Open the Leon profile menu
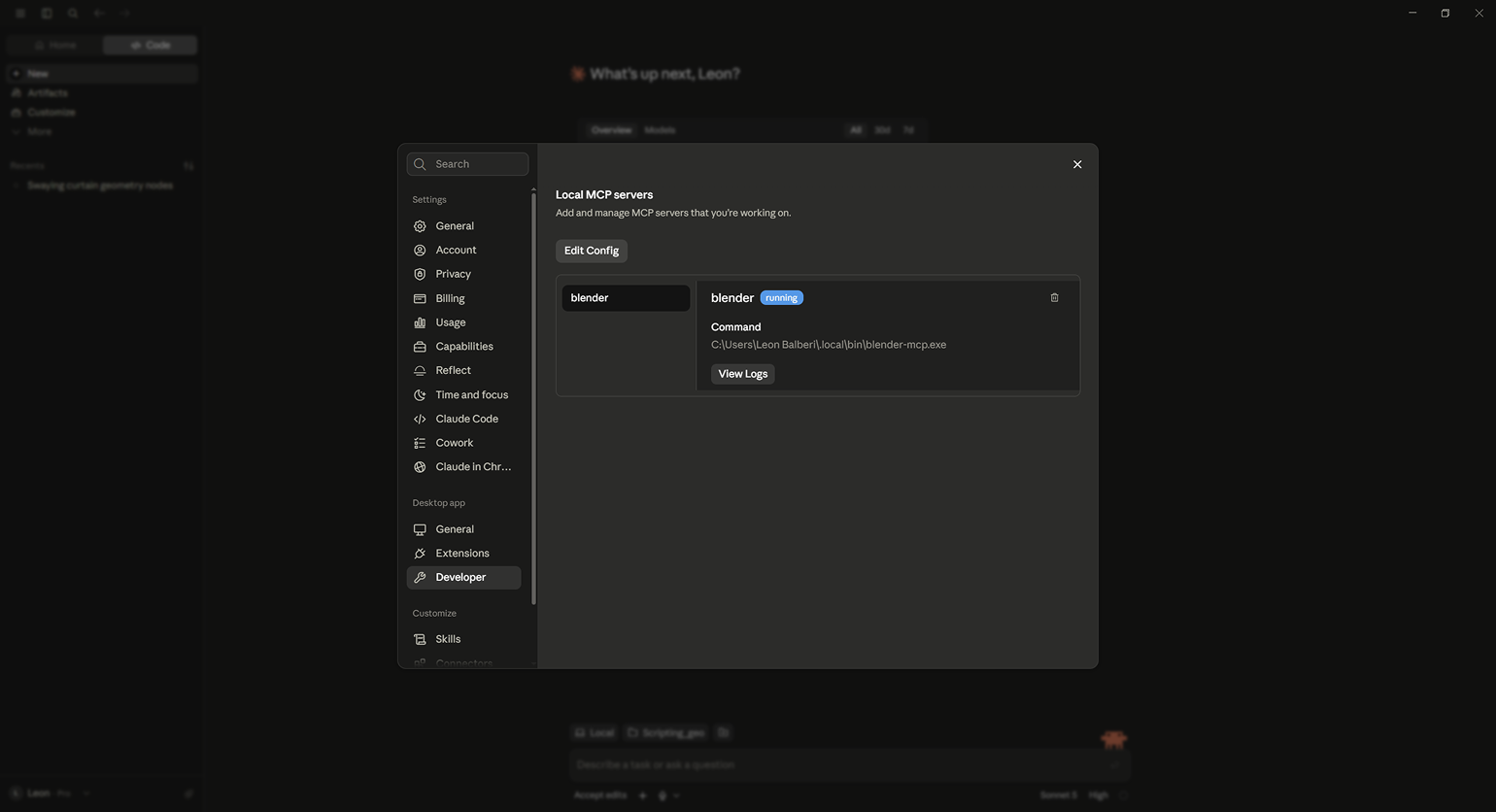The image size is (1496, 812). click(x=49, y=794)
